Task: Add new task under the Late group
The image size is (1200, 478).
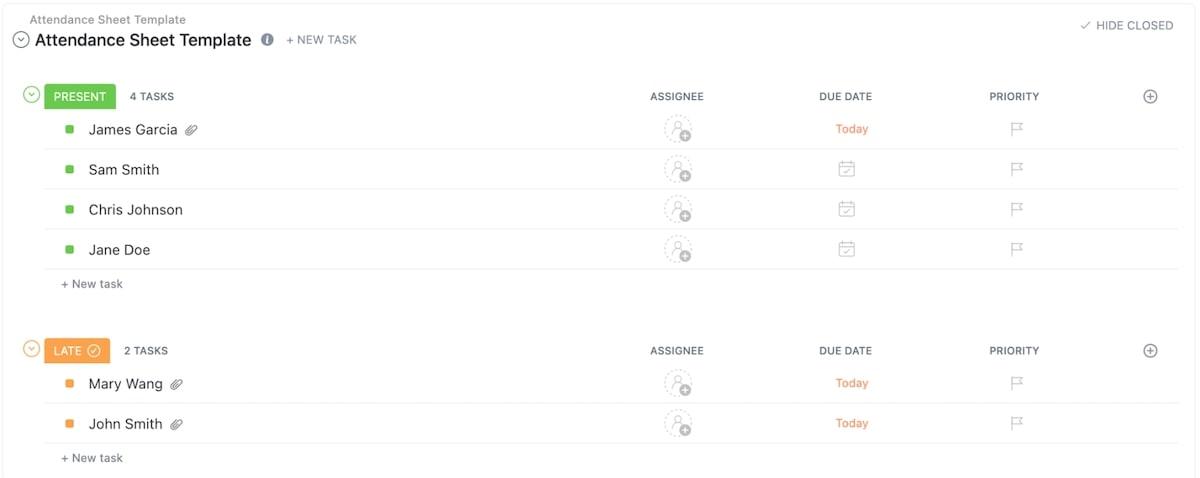Action: click(x=92, y=458)
